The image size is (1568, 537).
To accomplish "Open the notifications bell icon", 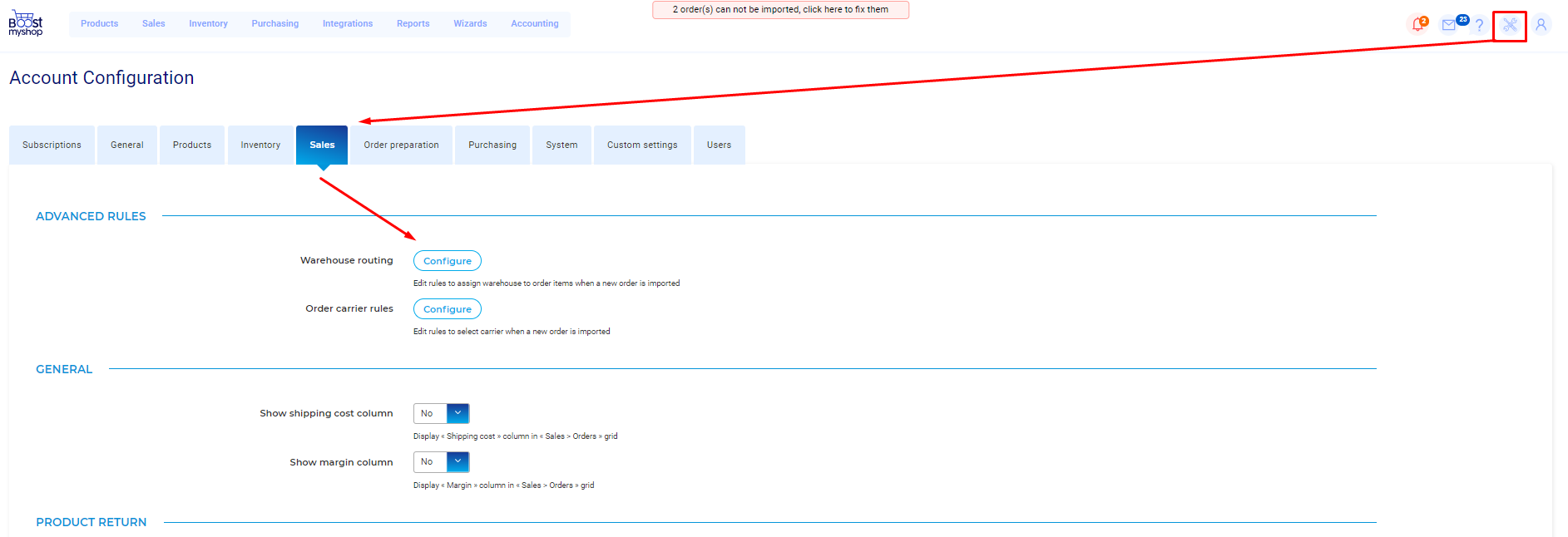I will pos(1418,25).
